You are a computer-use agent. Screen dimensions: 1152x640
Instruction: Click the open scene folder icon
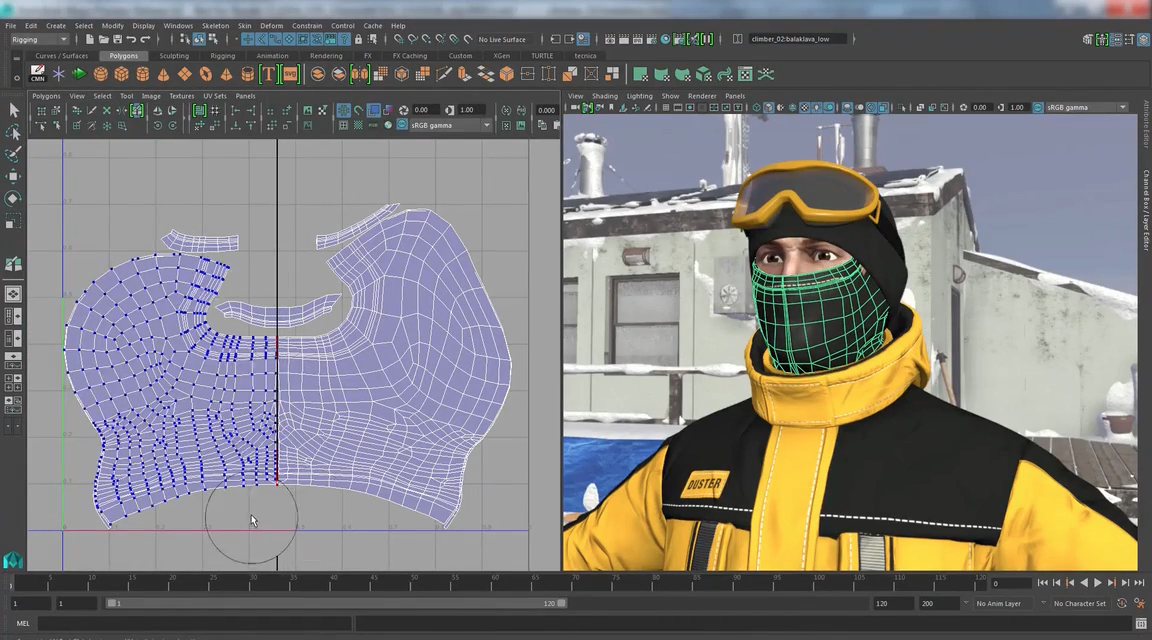pyautogui.click(x=103, y=39)
